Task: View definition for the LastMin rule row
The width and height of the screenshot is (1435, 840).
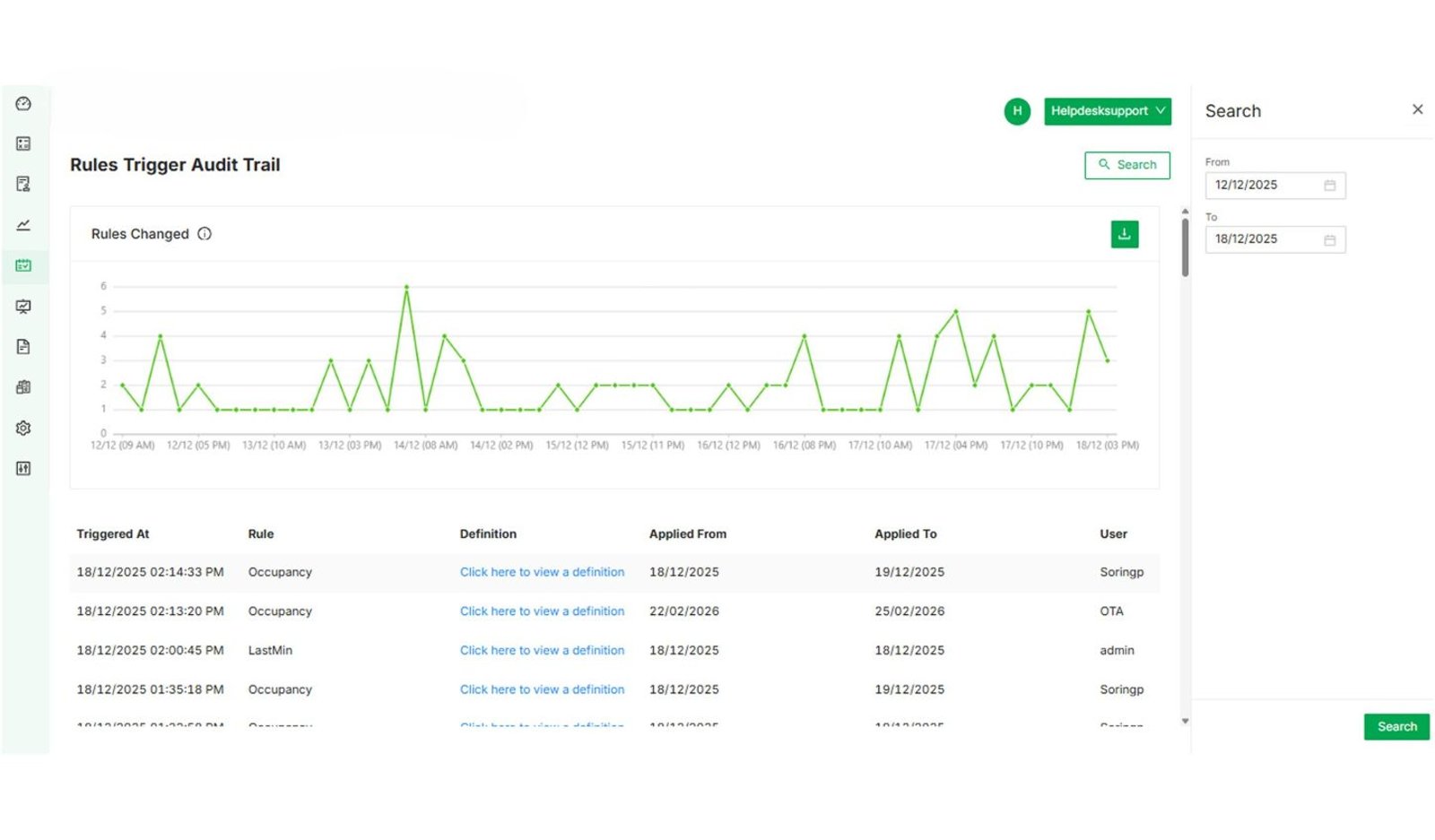Action: pos(542,651)
